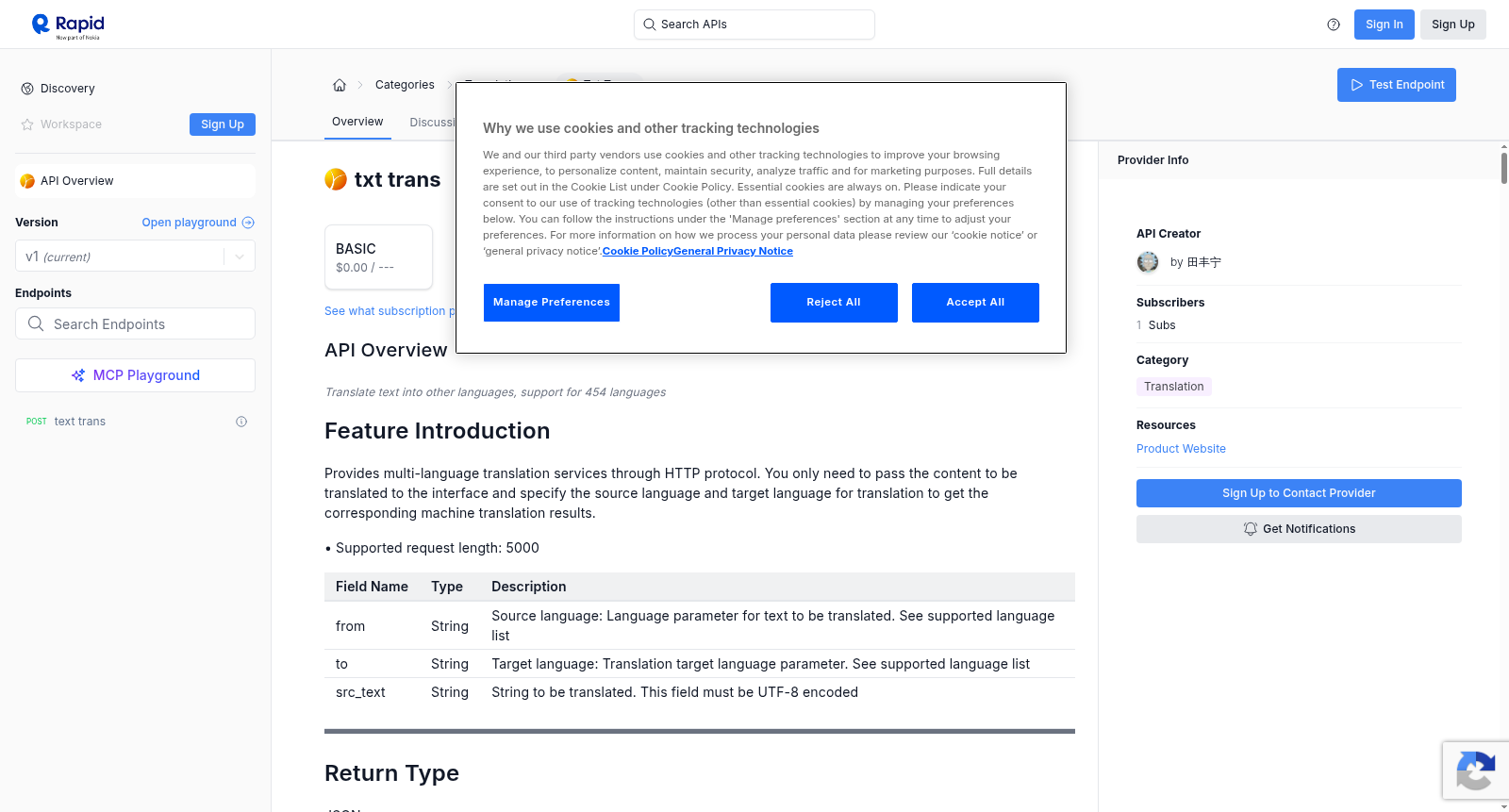Focus the Search APIs field

click(x=754, y=25)
